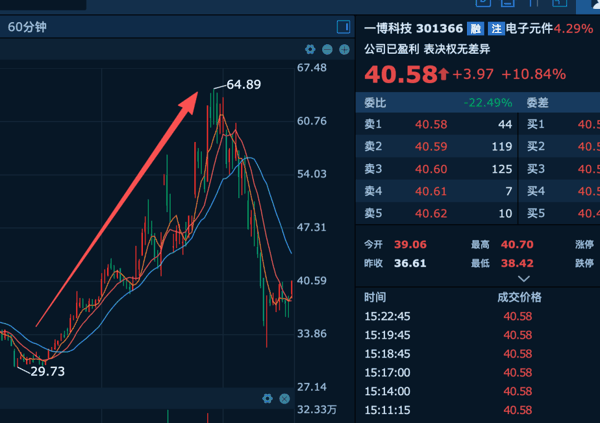
Task: Click the 67.48 price axis label
Action: 312,68
